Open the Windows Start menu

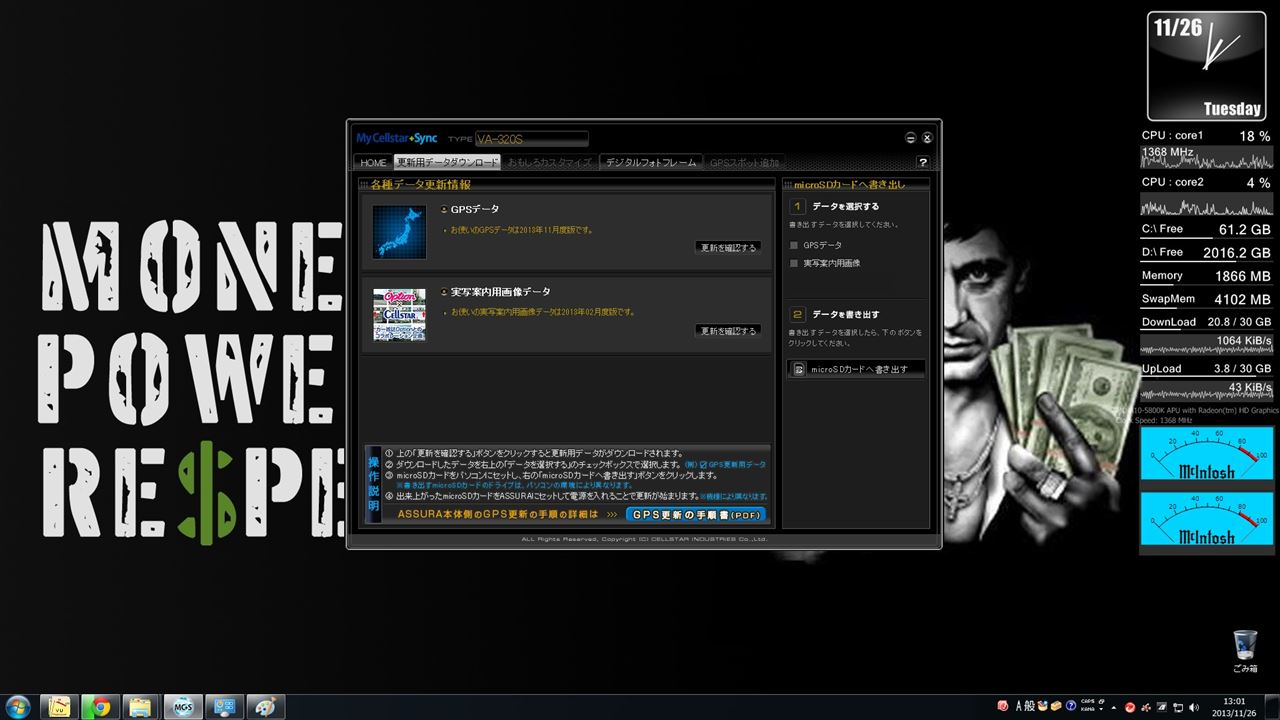pyautogui.click(x=20, y=706)
